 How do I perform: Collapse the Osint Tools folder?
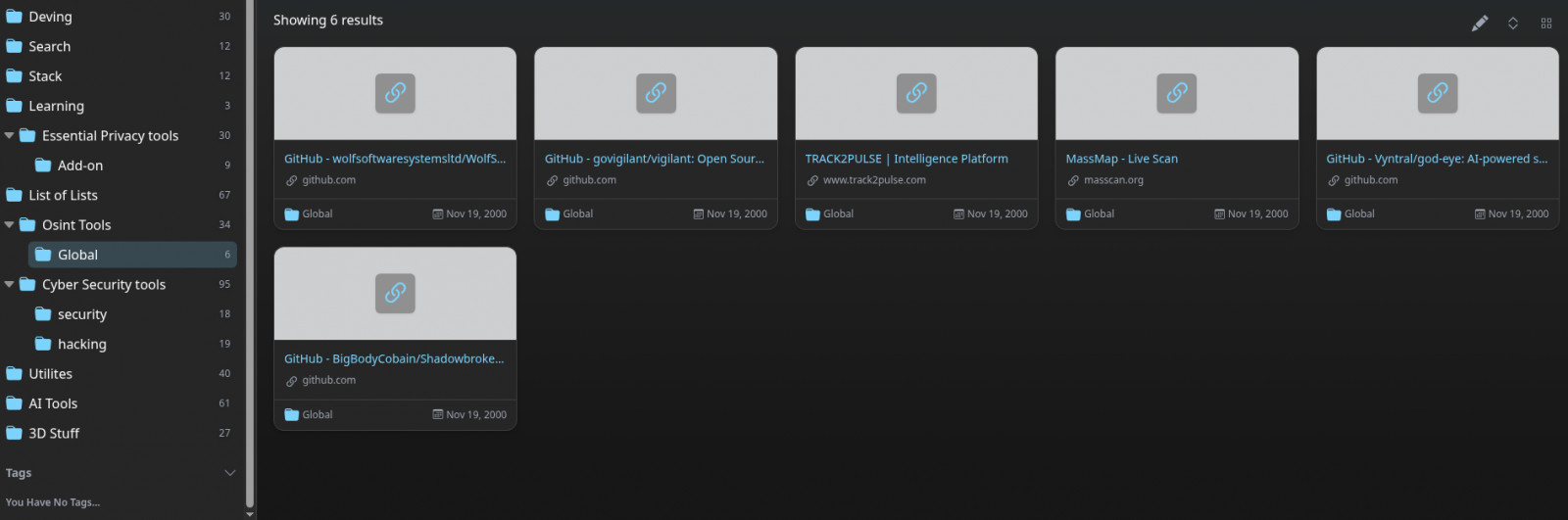9,224
